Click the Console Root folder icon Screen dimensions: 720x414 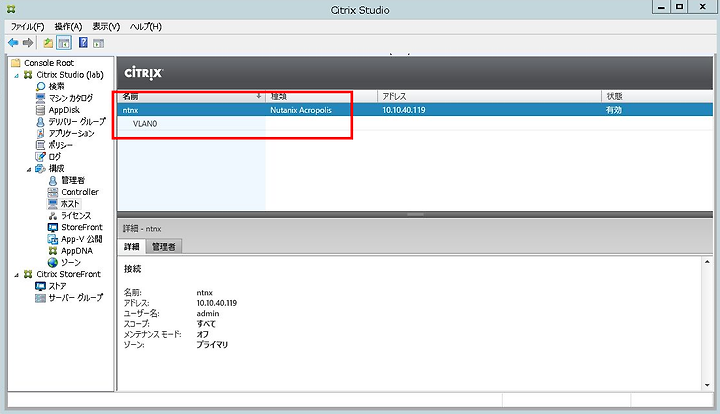coord(16,63)
